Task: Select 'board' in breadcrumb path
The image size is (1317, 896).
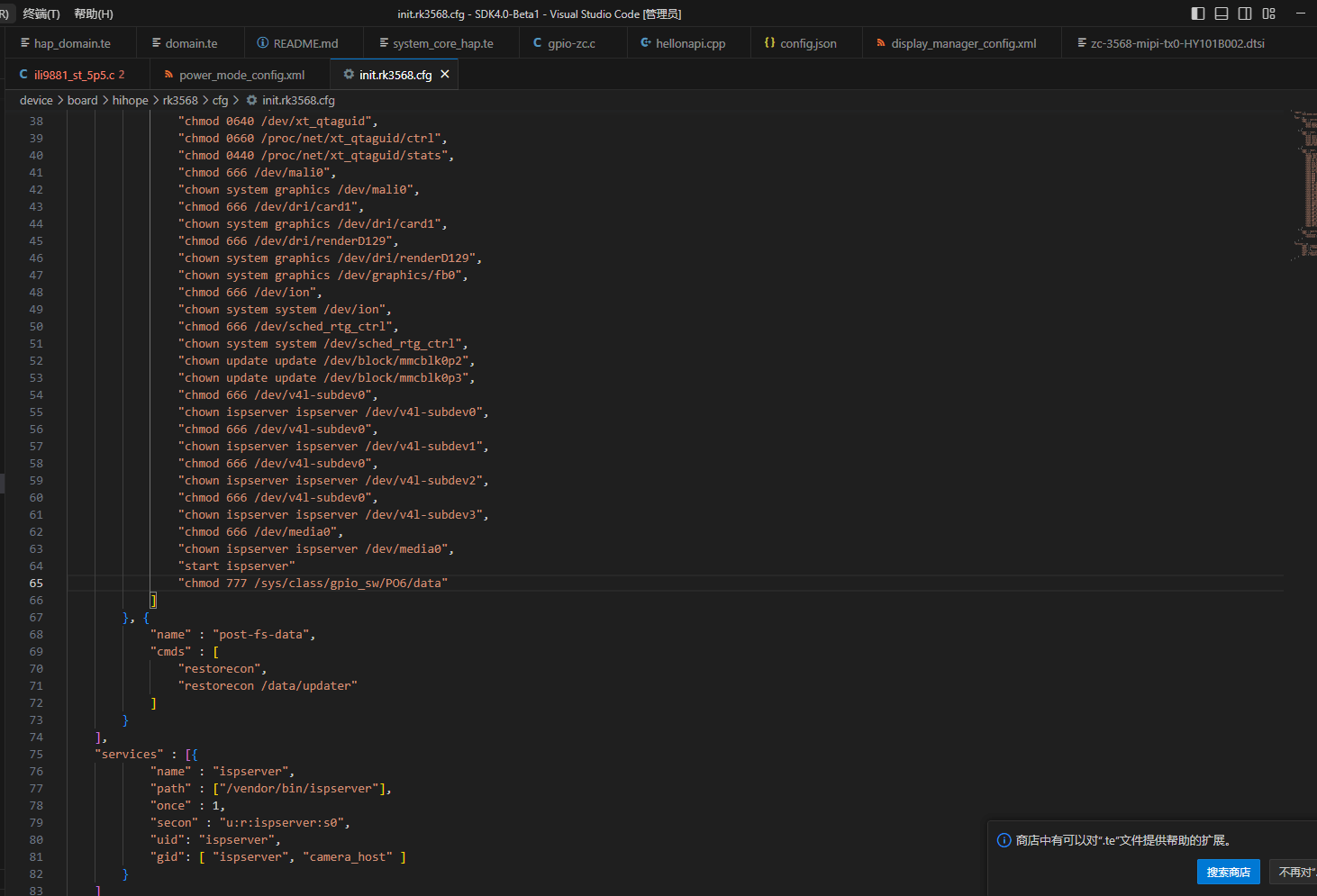Action: 82,100
